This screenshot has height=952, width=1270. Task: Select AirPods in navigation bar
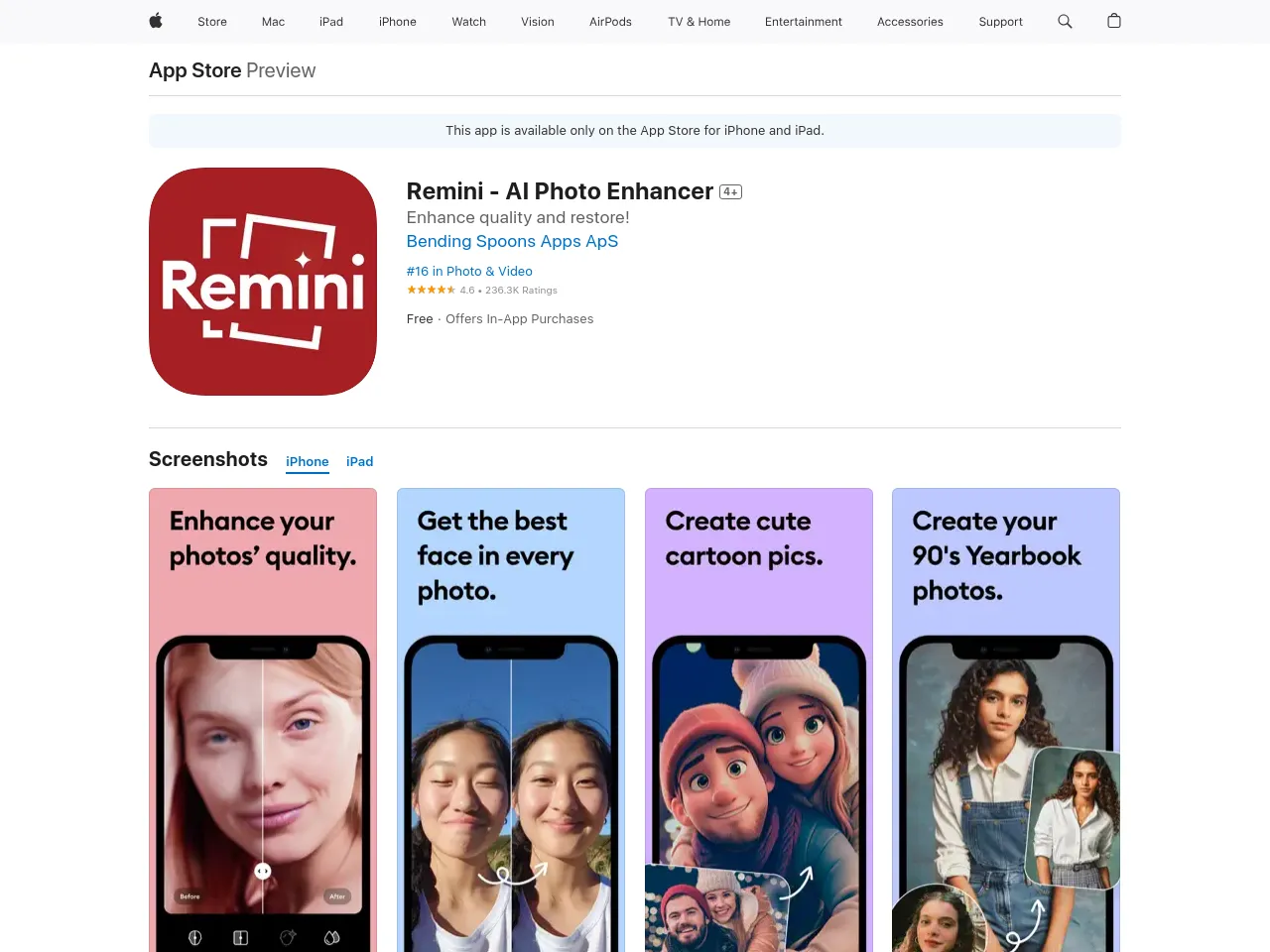tap(610, 22)
